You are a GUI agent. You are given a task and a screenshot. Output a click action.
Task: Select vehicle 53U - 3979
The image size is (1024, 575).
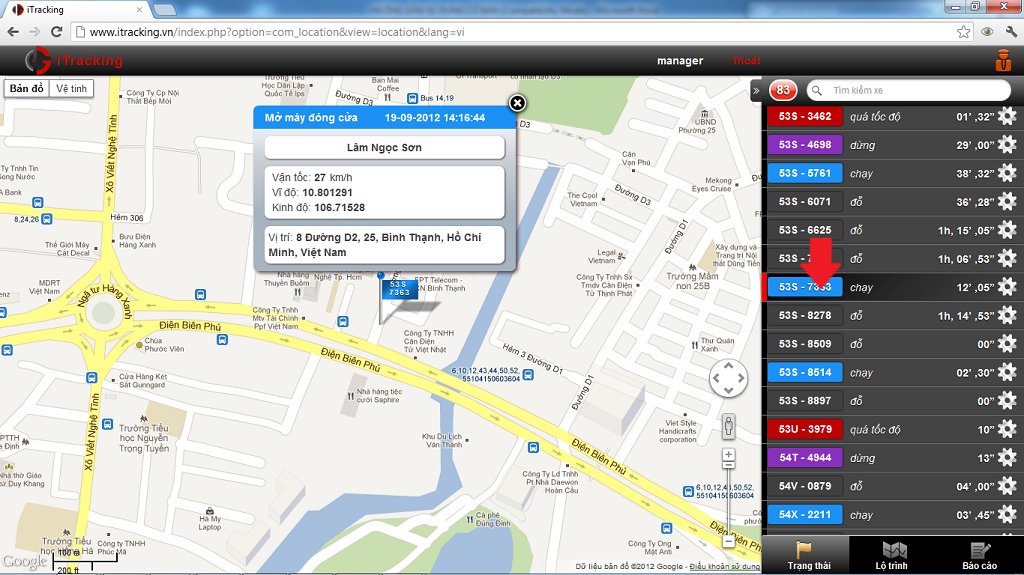tap(805, 429)
